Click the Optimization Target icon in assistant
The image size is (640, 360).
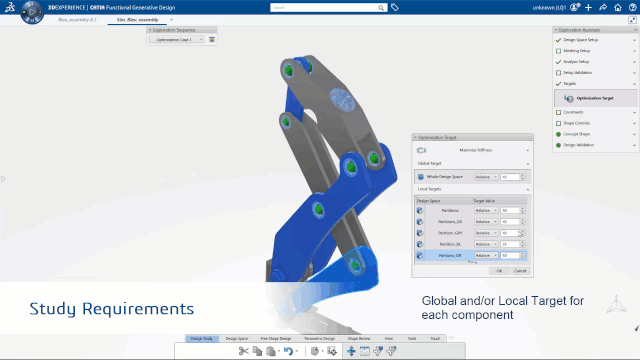click(569, 98)
